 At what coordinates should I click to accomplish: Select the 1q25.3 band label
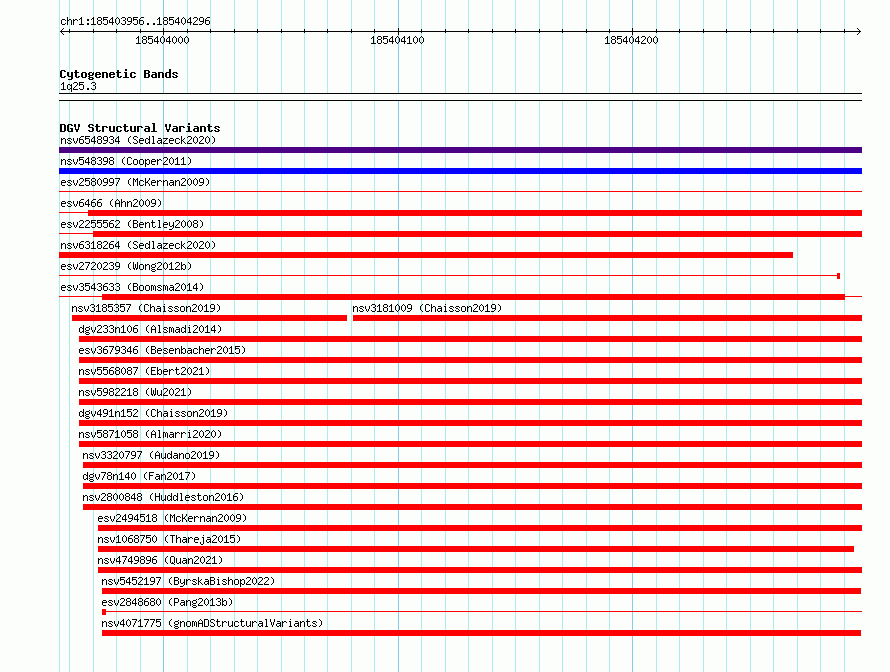click(78, 86)
